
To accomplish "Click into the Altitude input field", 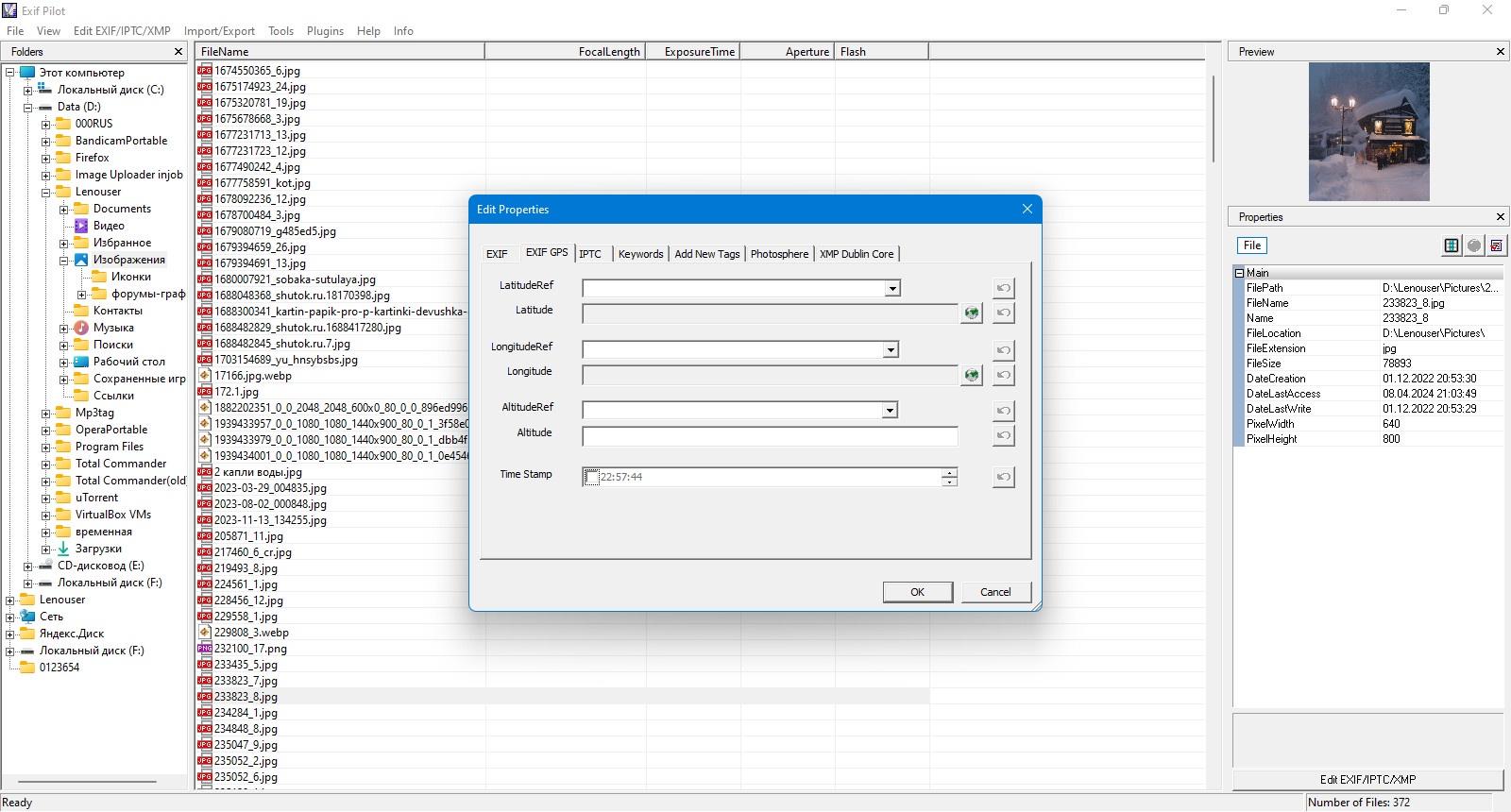I will 770,435.
